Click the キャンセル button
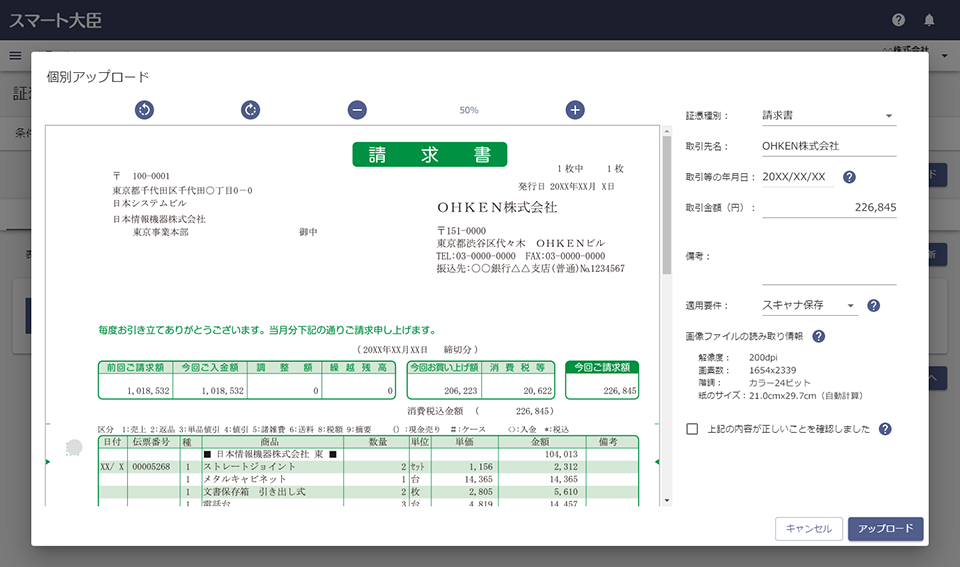The height and width of the screenshot is (567, 960). (809, 528)
